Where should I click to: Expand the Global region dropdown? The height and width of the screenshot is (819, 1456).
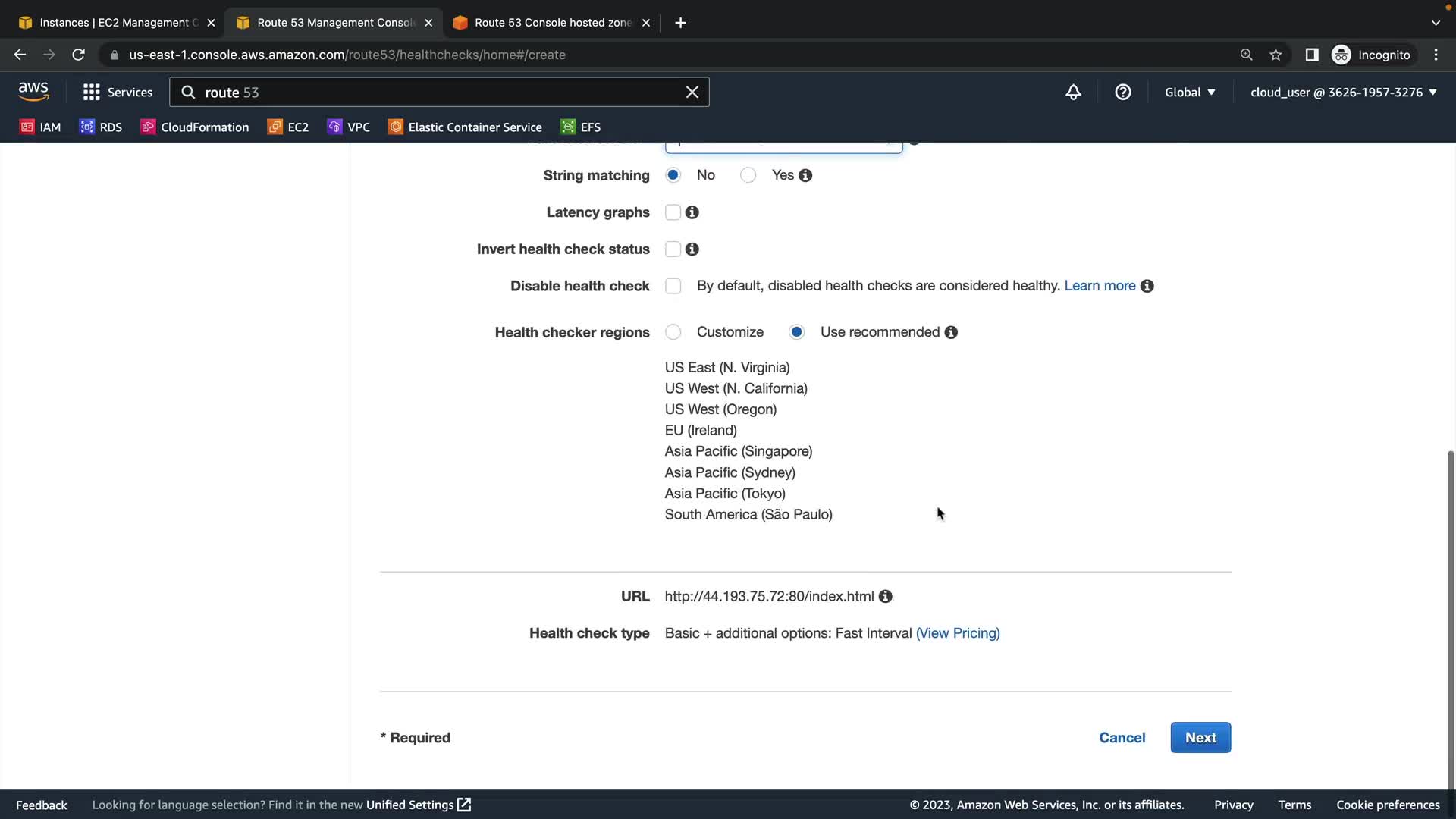point(1190,93)
